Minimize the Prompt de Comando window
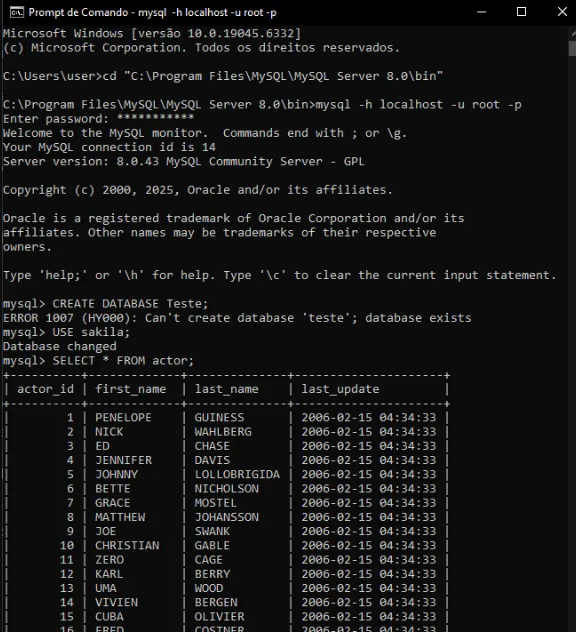 point(481,12)
